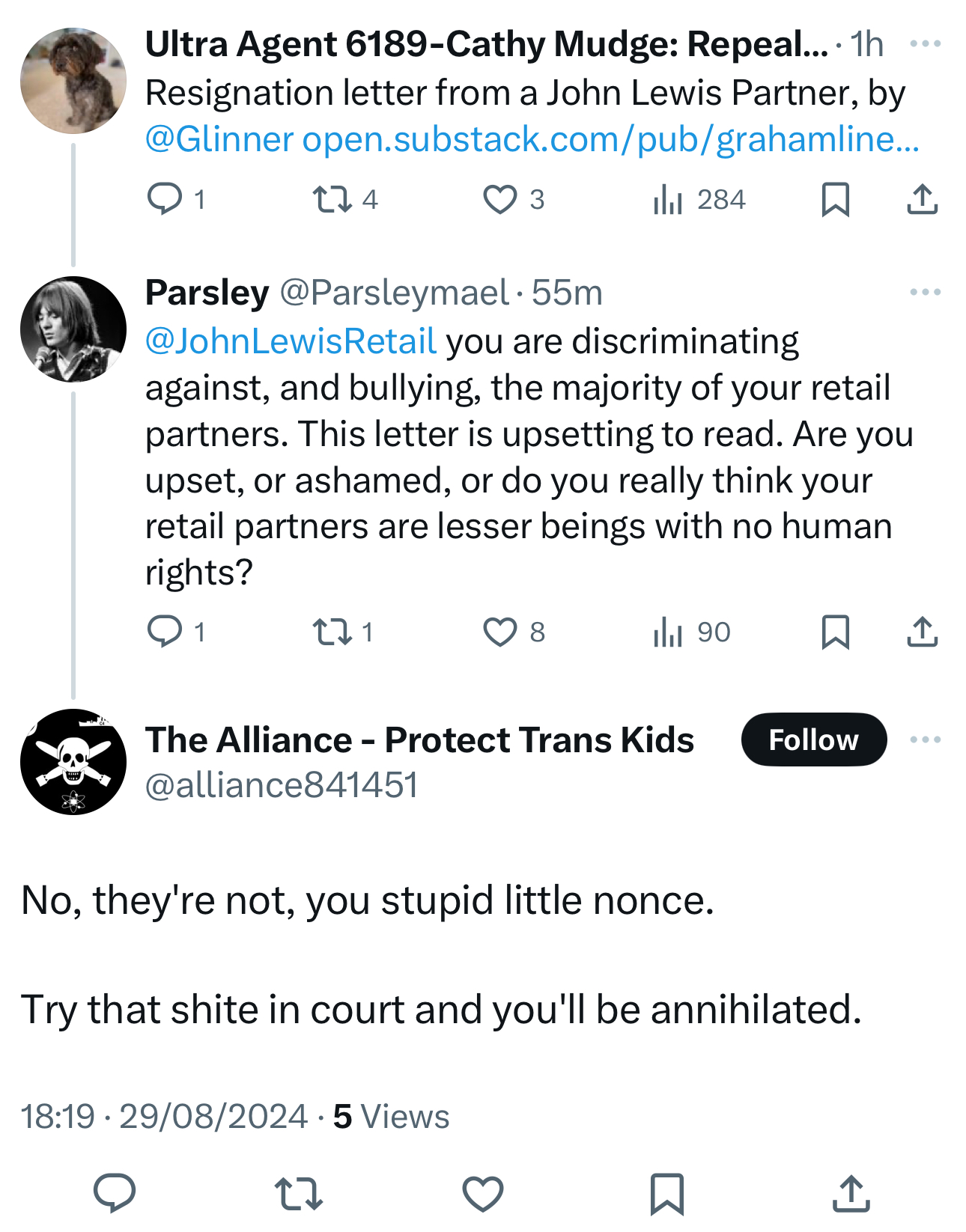The width and height of the screenshot is (966, 1232).
Task: Like Parsley's tweet to JohnLewisRetail
Action: [499, 632]
